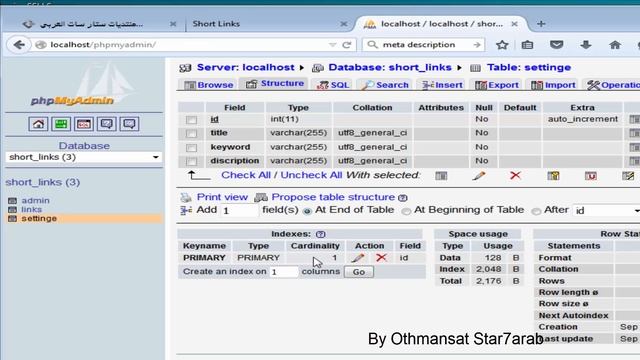Open Server: localhost breadcrumb
Image resolution: width=640 pixels, height=360 pixels.
click(245, 67)
